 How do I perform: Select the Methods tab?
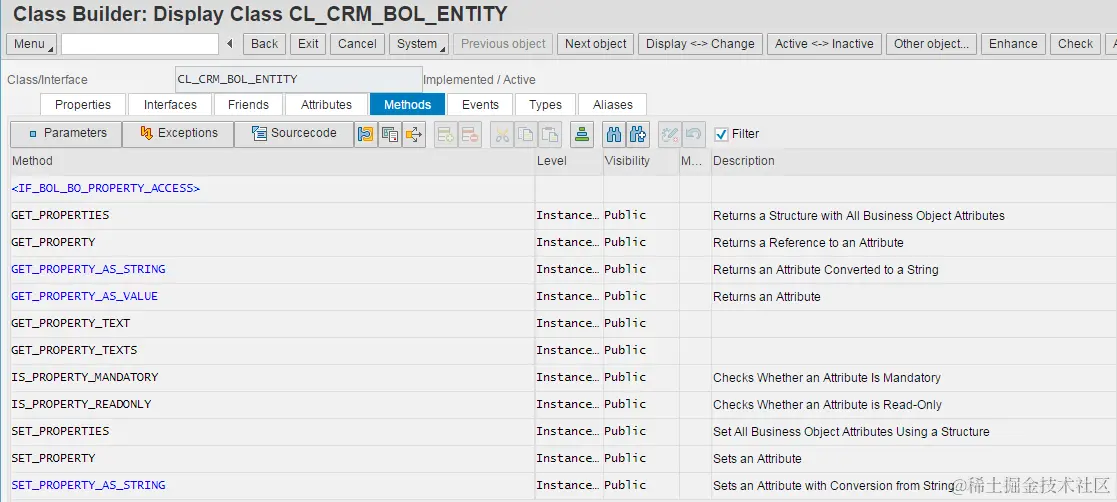pos(407,105)
